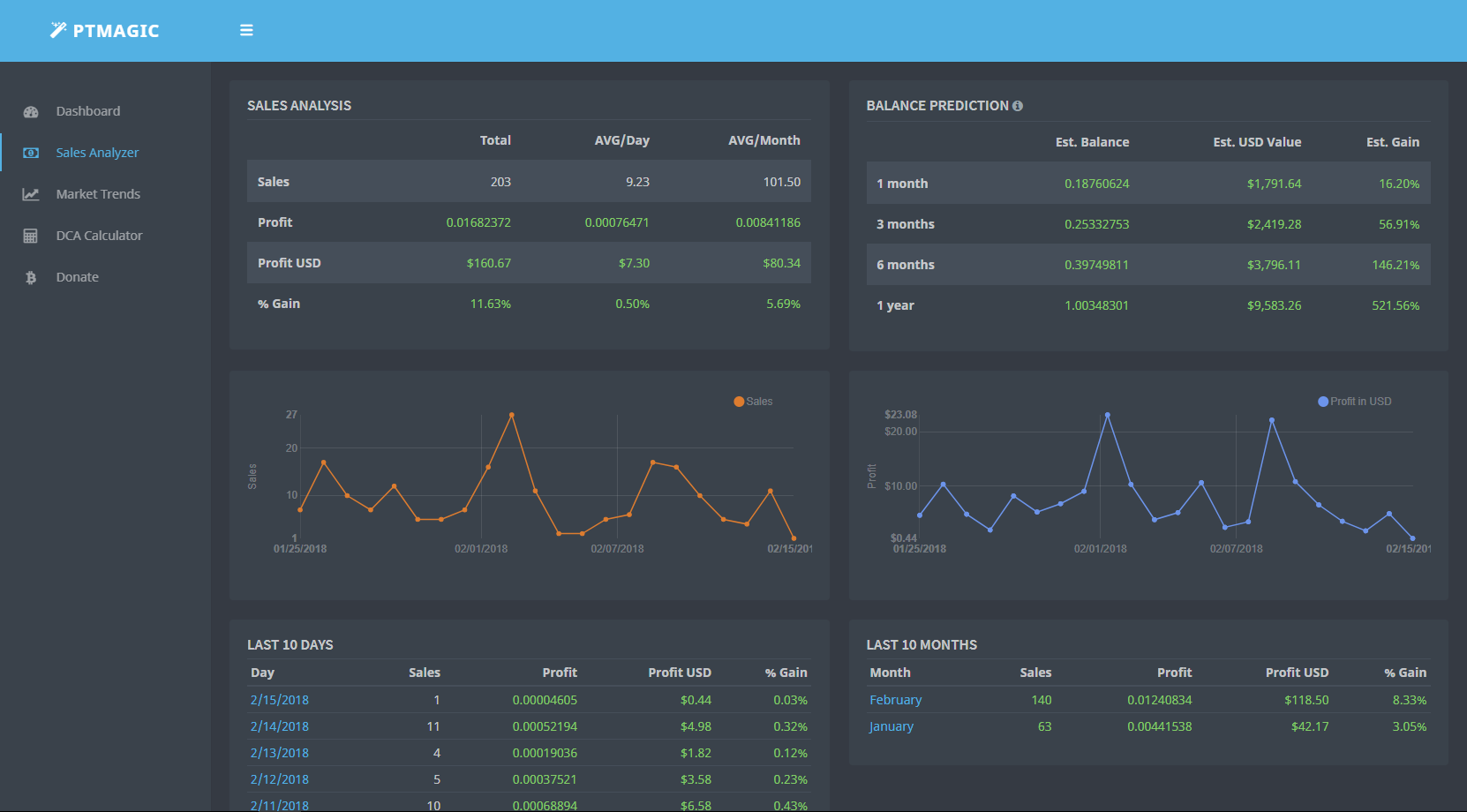Click the 6 months Est. Gain 146.21%

[x=1396, y=265]
